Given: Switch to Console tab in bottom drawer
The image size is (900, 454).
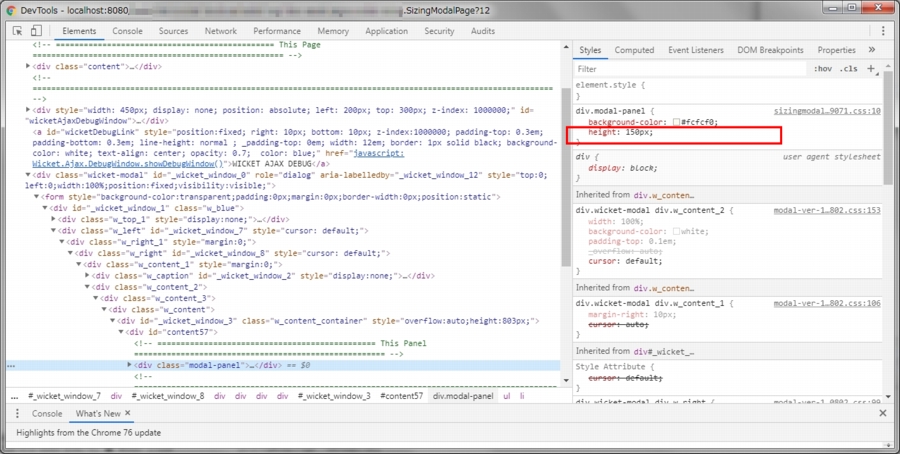Looking at the screenshot, I should [x=47, y=413].
